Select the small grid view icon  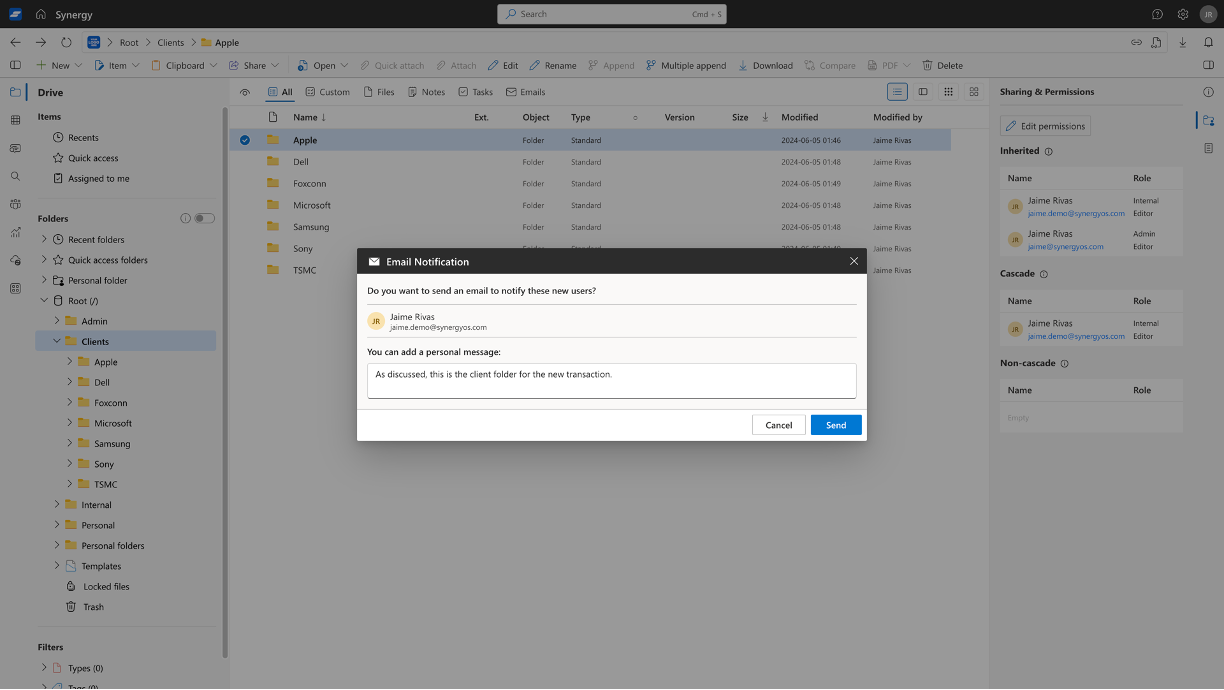(948, 91)
